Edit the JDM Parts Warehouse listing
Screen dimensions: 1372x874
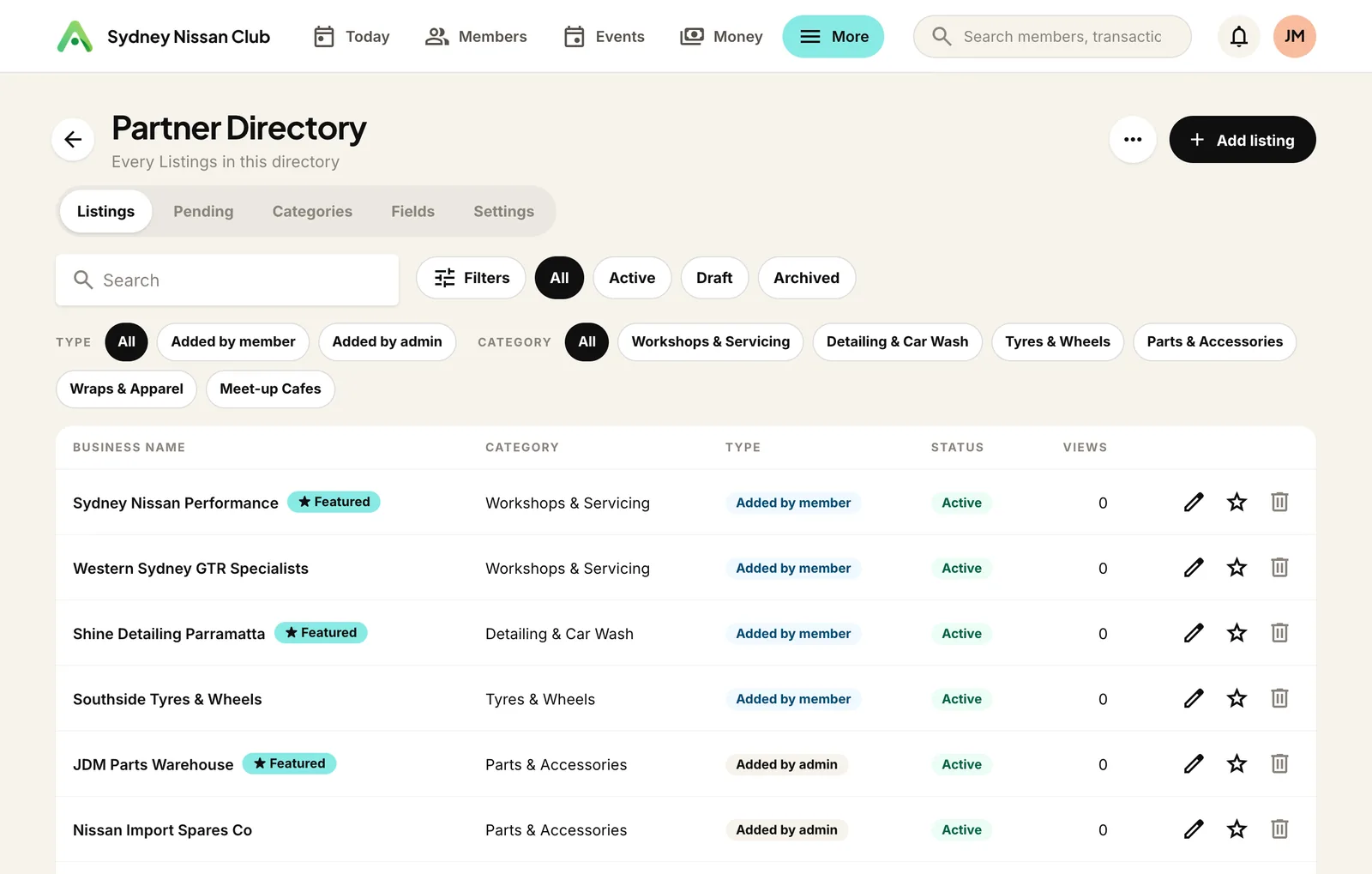click(1194, 763)
